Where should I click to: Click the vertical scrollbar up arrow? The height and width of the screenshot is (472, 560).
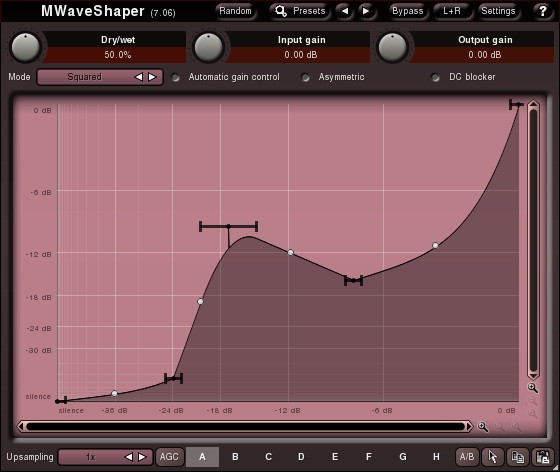pyautogui.click(x=533, y=104)
